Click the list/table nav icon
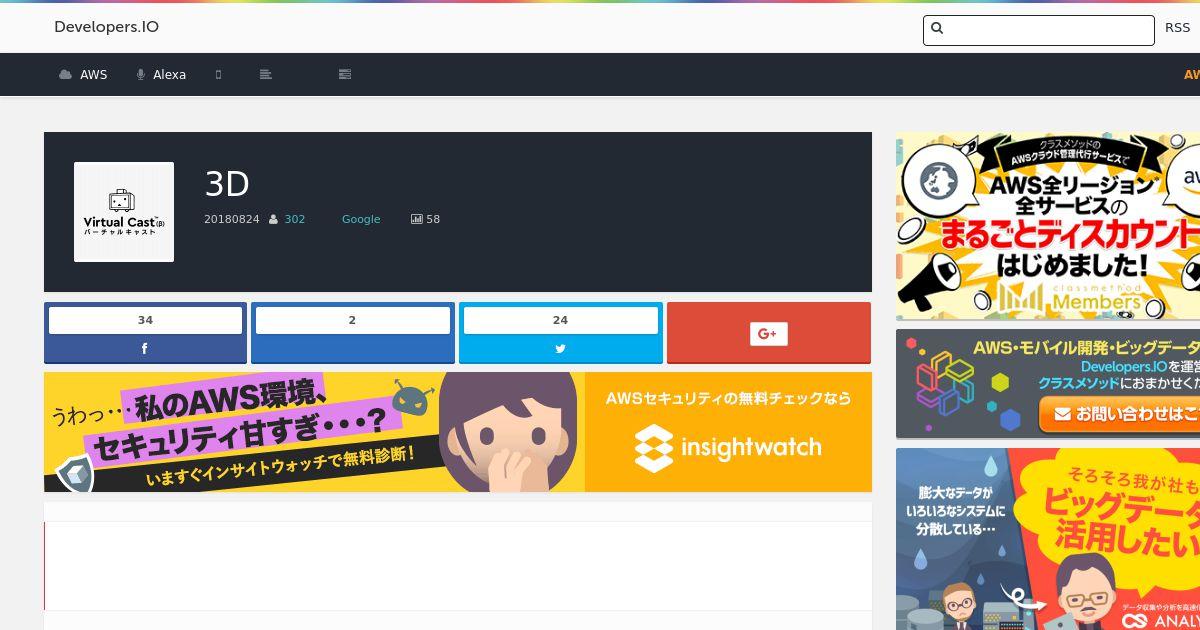This screenshot has width=1200, height=630. pyautogui.click(x=345, y=75)
